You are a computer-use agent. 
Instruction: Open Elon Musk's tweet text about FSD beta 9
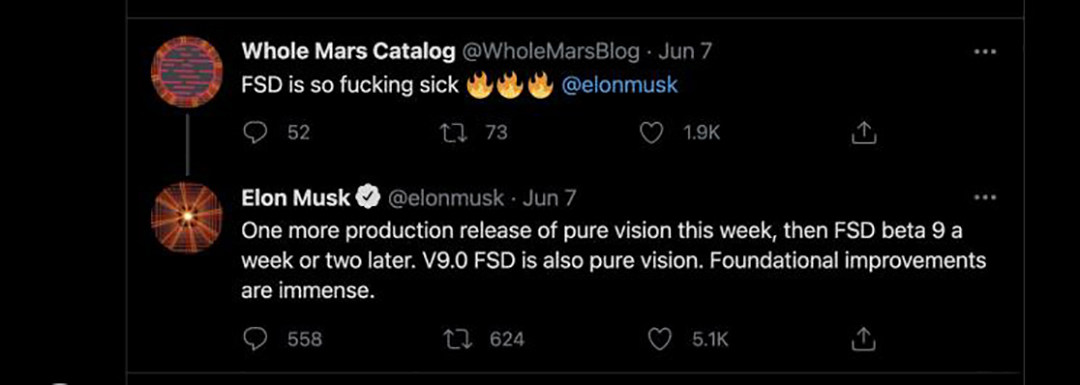click(613, 260)
